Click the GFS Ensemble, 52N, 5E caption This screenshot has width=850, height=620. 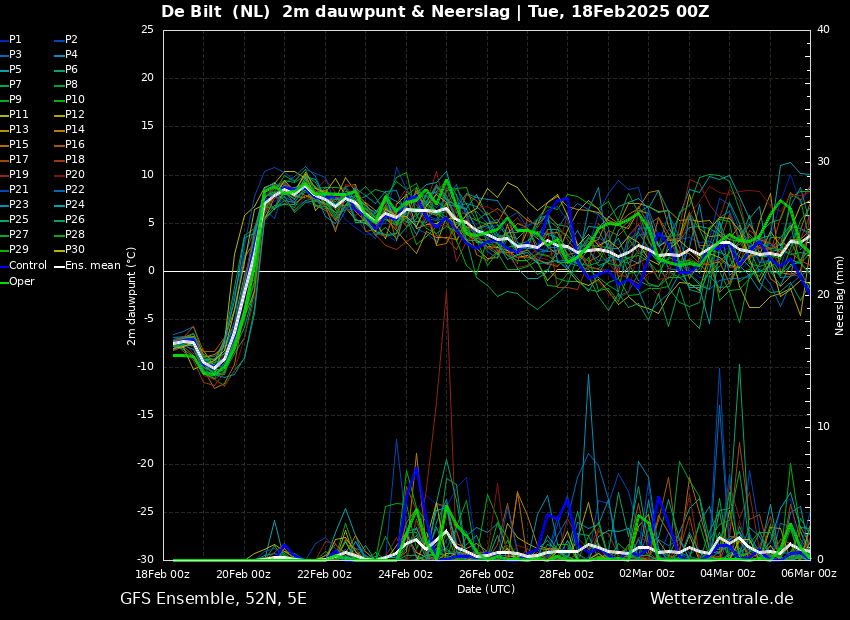pyautogui.click(x=213, y=599)
